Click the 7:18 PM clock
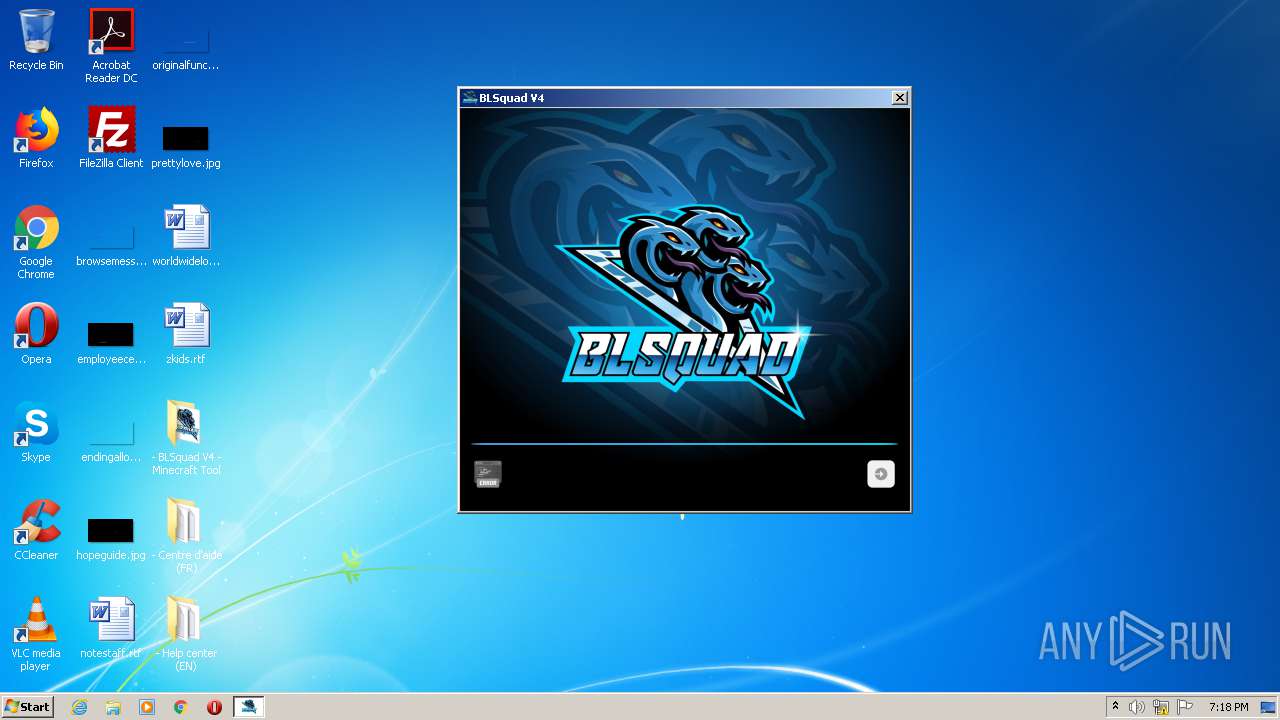The width and height of the screenshot is (1280, 720). click(x=1228, y=707)
